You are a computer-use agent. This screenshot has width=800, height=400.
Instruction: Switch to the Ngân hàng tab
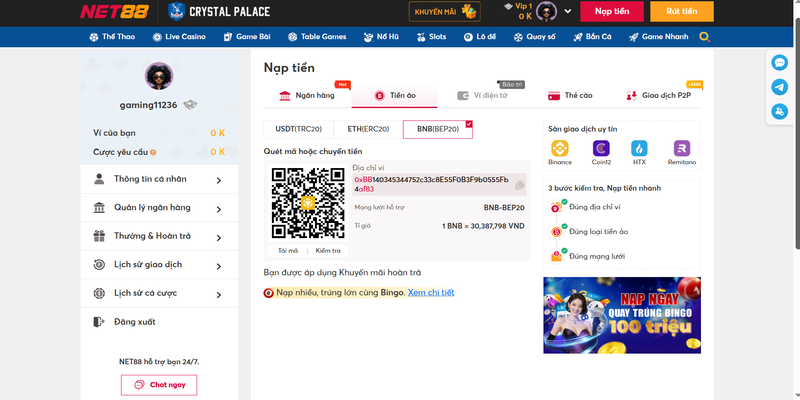[307, 95]
